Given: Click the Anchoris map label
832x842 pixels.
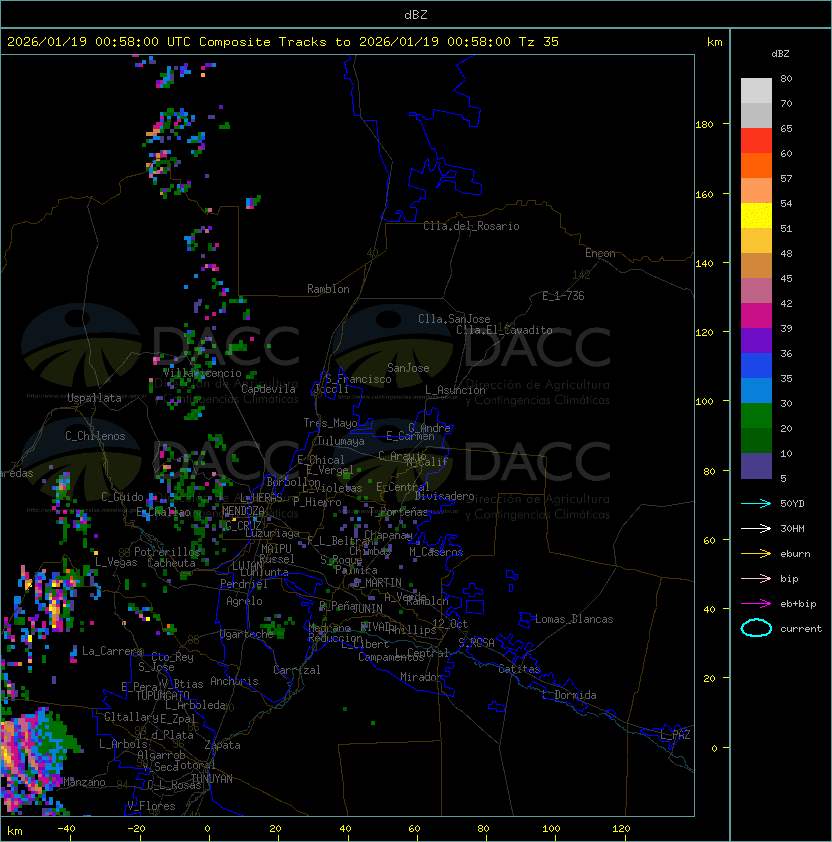Looking at the screenshot, I should tap(234, 681).
